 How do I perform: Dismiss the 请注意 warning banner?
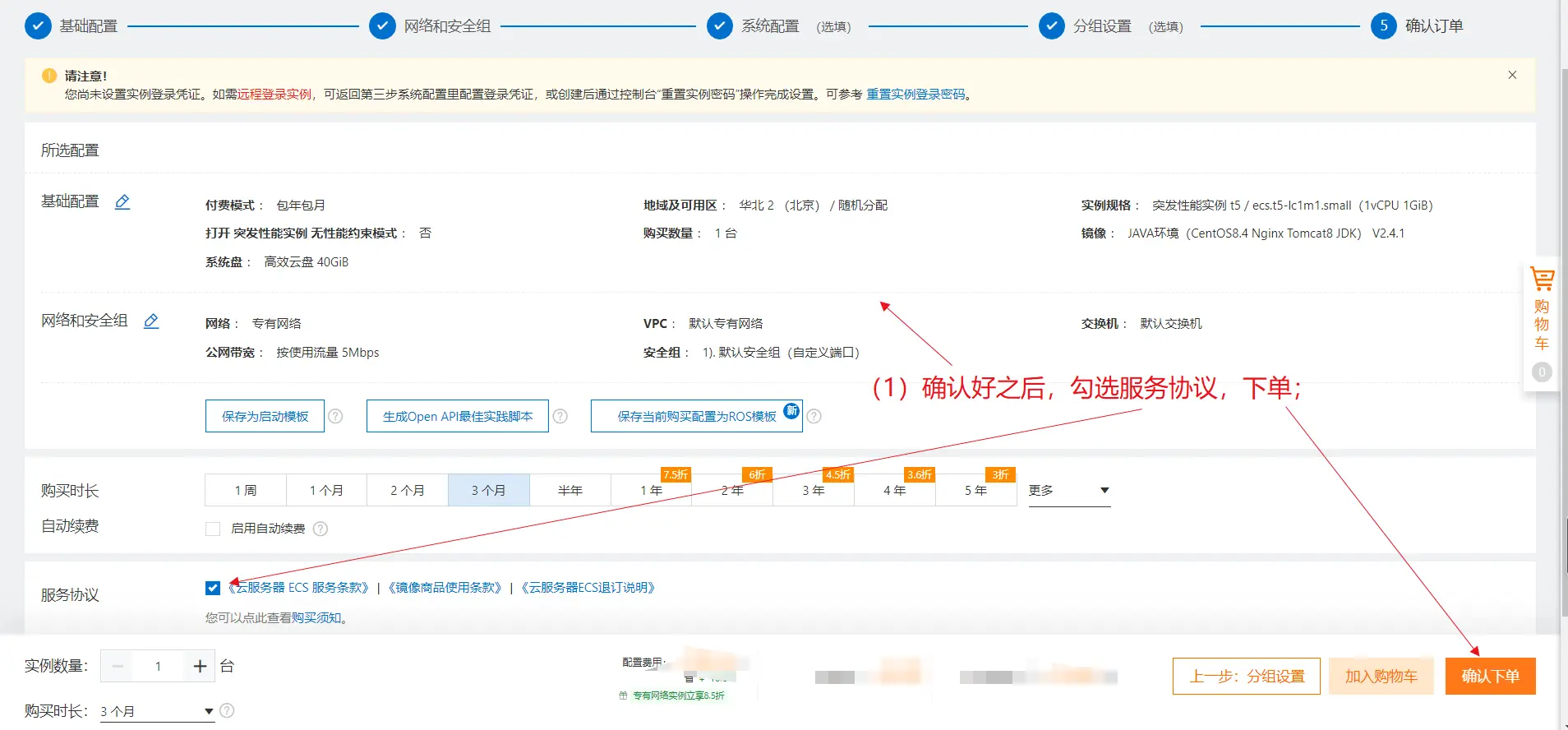tap(1512, 75)
